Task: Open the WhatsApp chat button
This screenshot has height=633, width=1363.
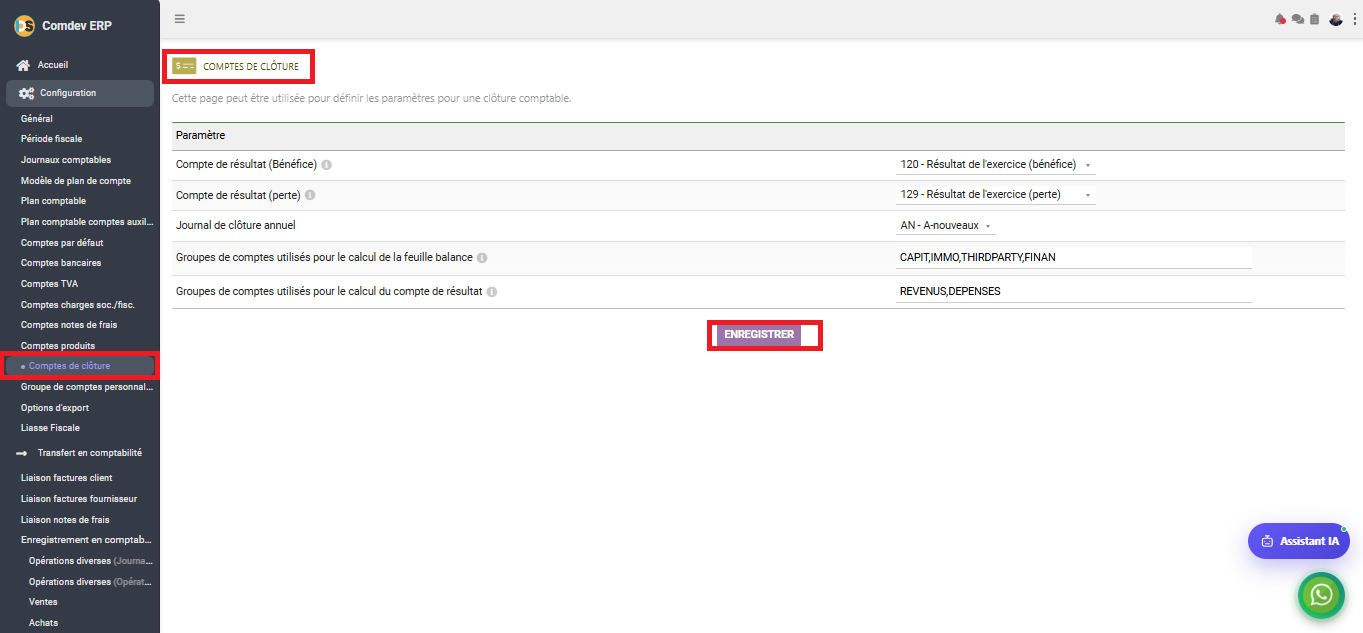Action: click(1322, 596)
